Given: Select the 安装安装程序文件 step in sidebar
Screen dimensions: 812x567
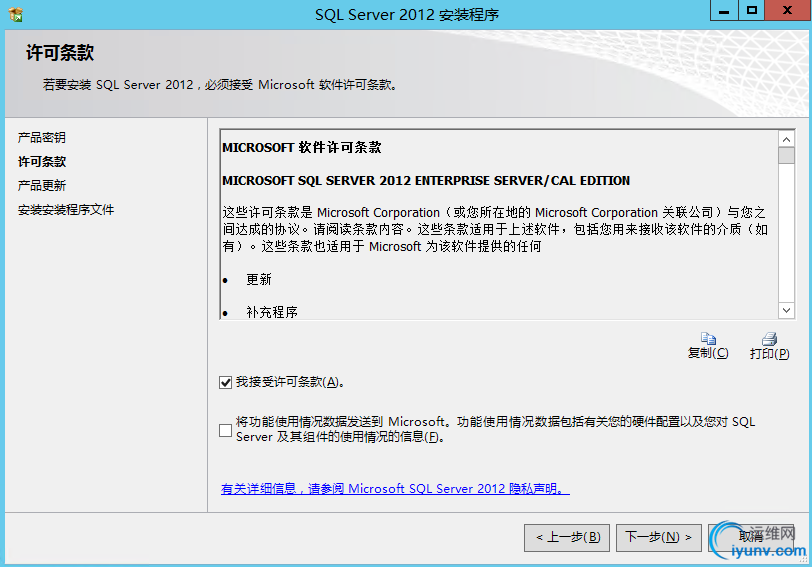Looking at the screenshot, I should click(66, 210).
